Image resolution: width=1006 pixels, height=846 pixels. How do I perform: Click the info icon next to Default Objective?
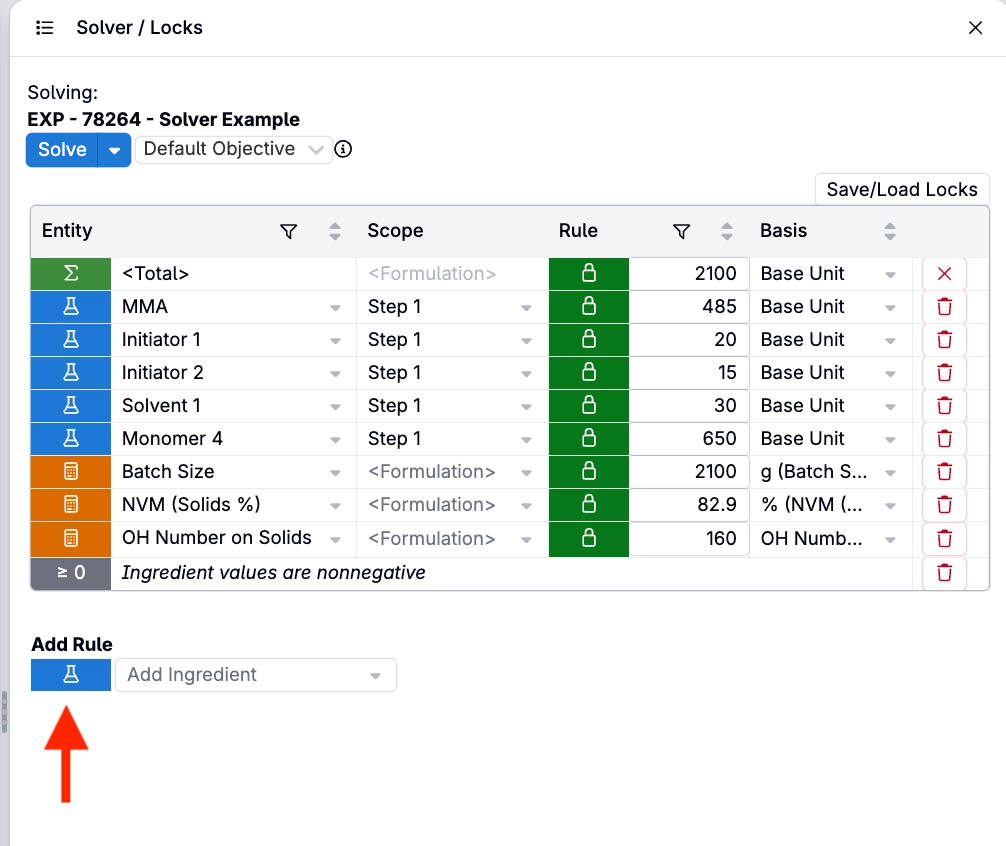pos(343,149)
